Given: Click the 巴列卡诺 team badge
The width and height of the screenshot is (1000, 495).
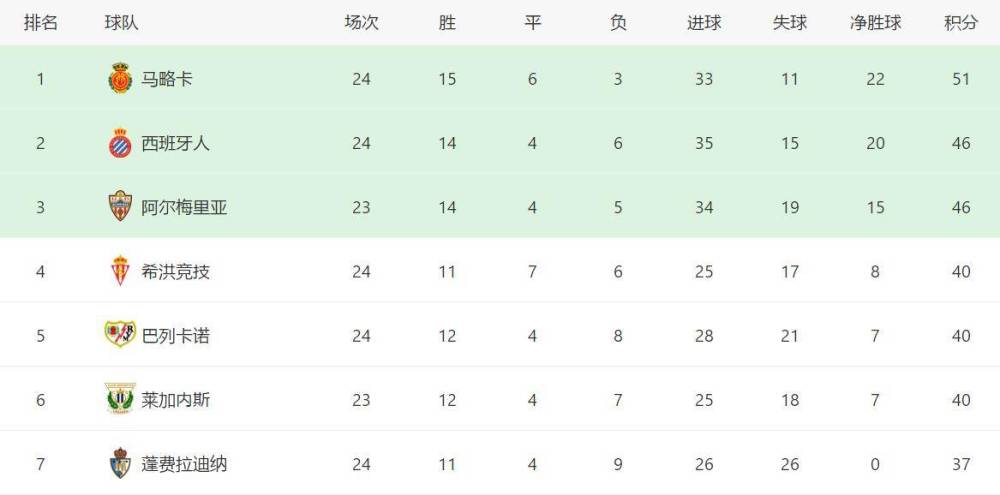Looking at the screenshot, I should (120, 334).
